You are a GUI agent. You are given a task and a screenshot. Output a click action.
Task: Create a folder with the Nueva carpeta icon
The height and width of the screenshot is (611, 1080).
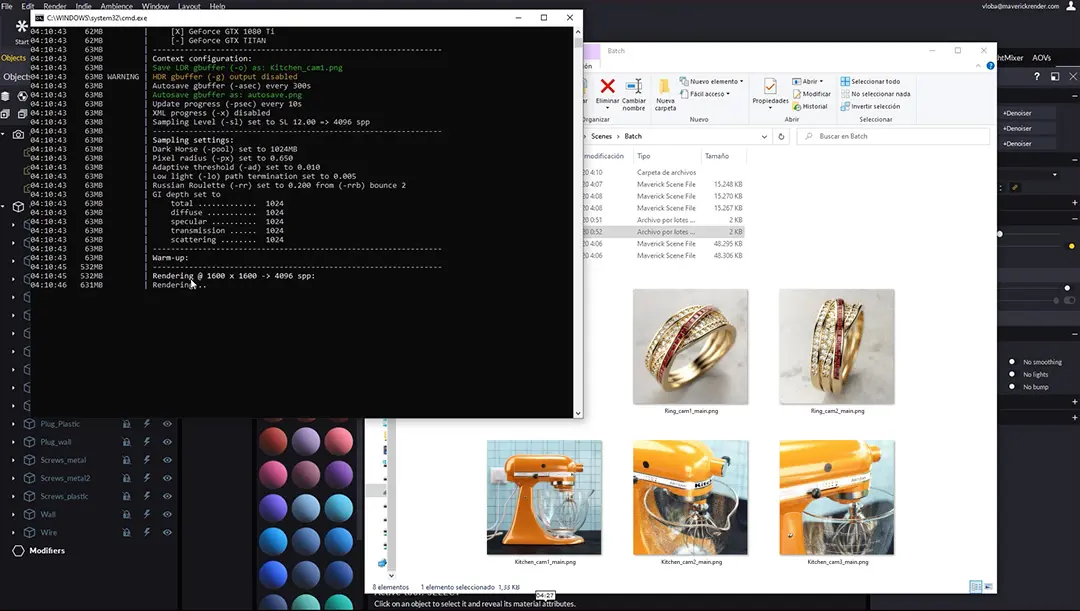665,90
